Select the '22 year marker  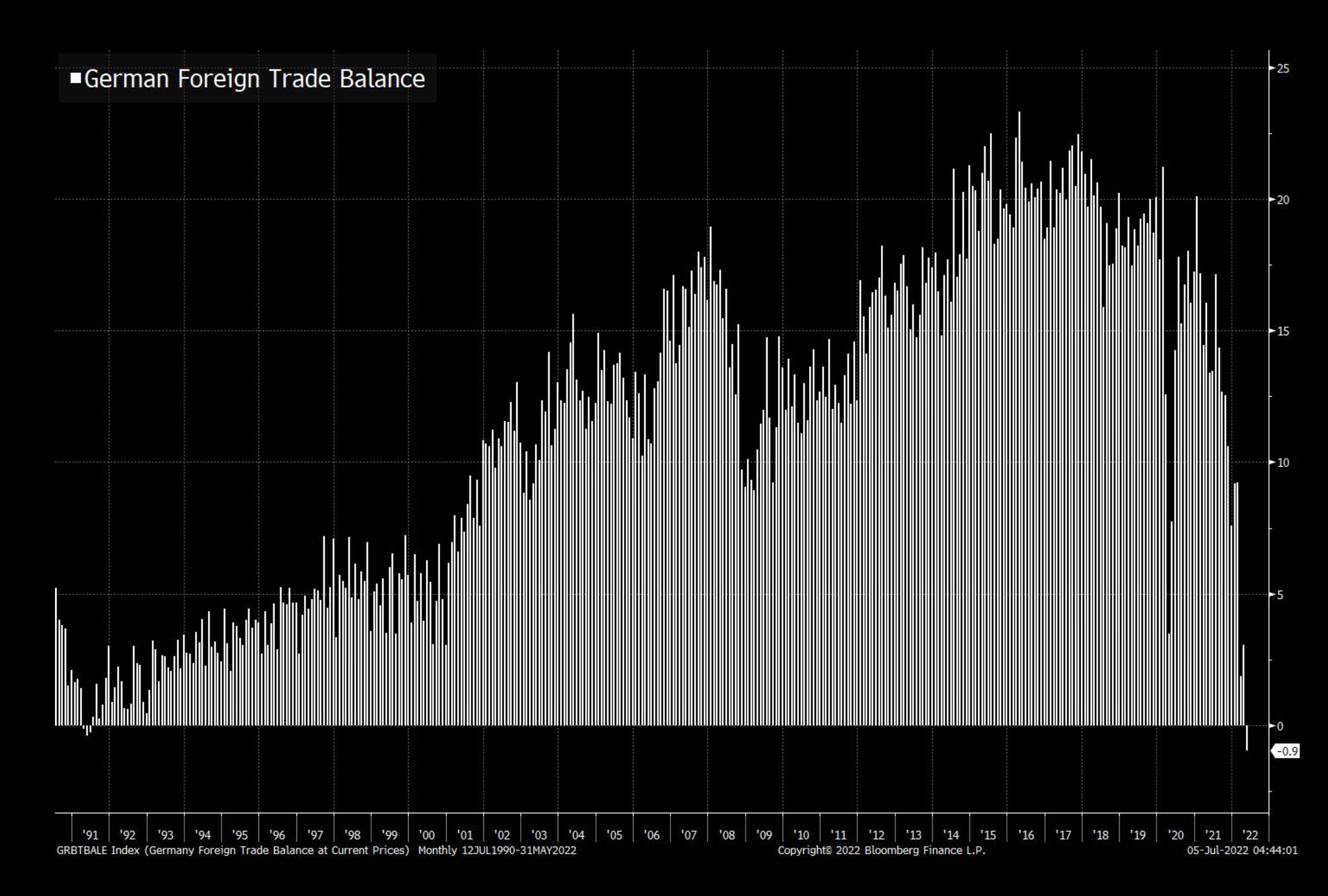pos(1251,835)
